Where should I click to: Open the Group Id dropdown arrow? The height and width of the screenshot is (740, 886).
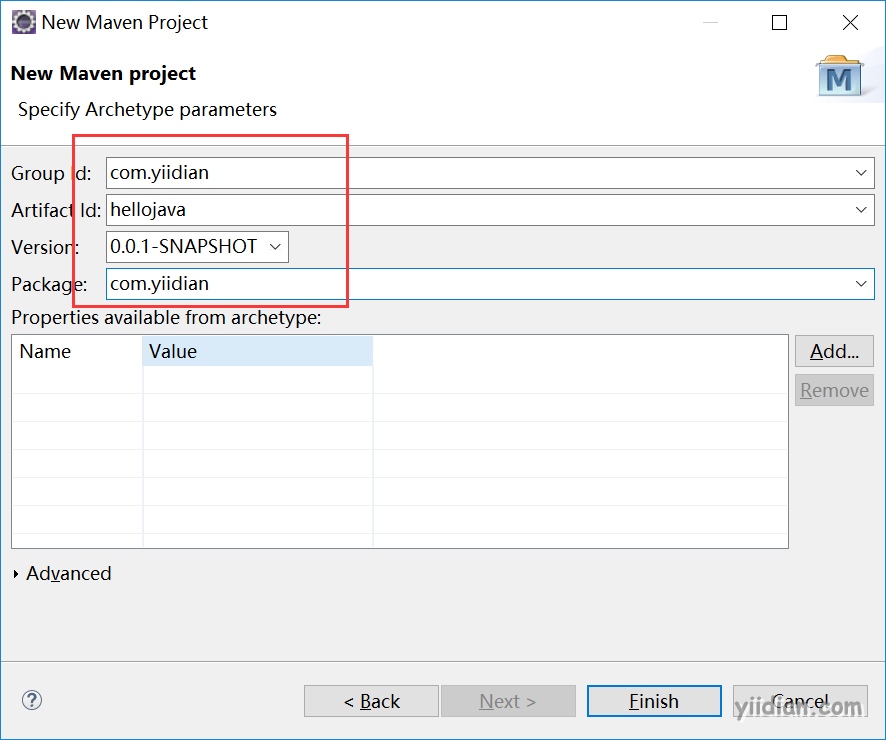coord(861,173)
